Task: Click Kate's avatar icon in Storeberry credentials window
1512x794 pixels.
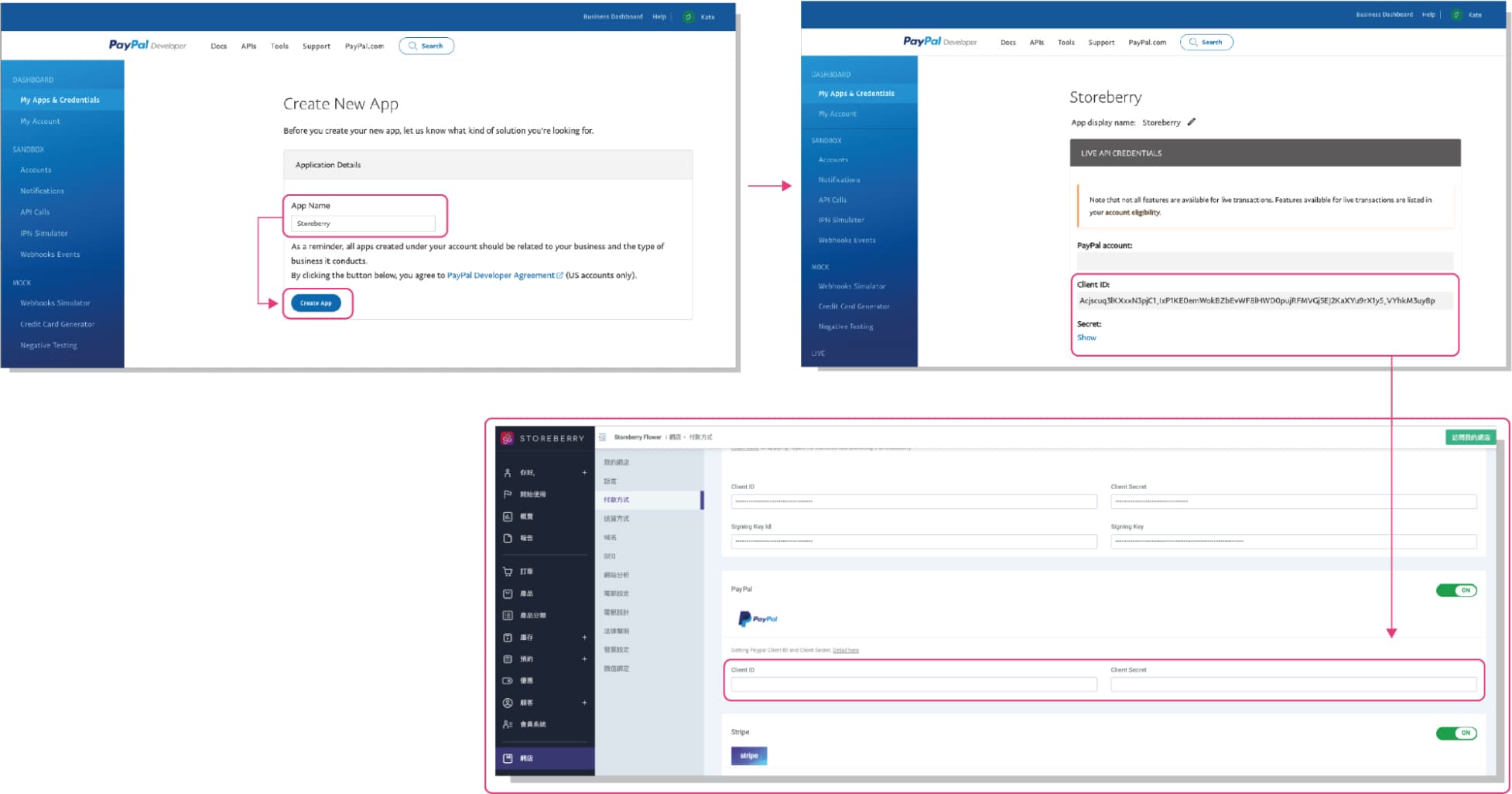Action: 1456,15
